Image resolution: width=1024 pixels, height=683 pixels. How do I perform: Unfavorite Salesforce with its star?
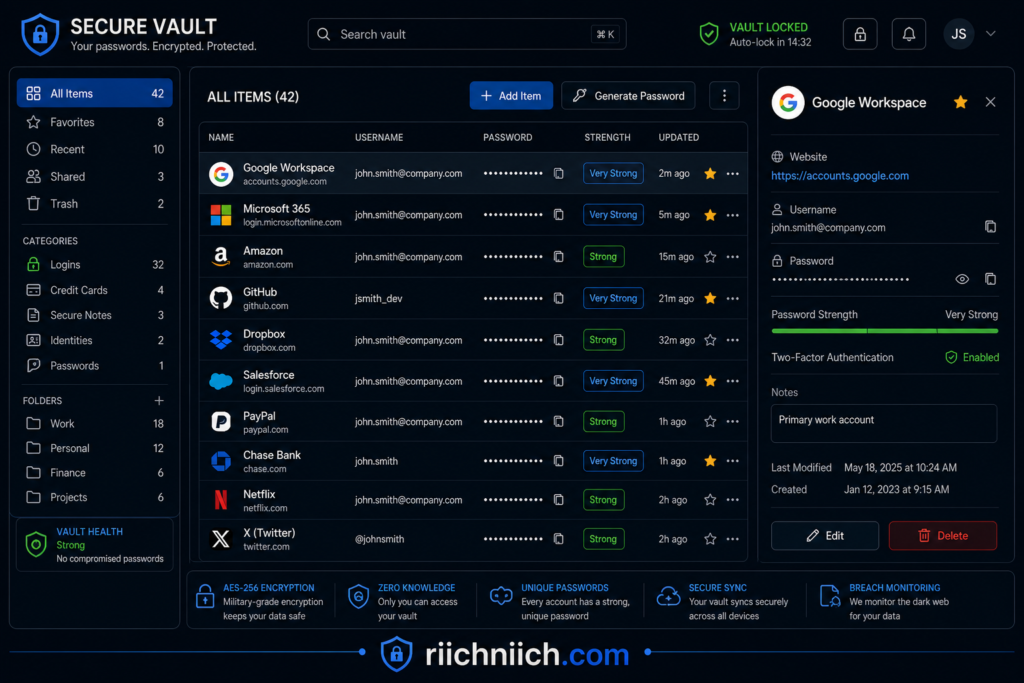(x=711, y=381)
